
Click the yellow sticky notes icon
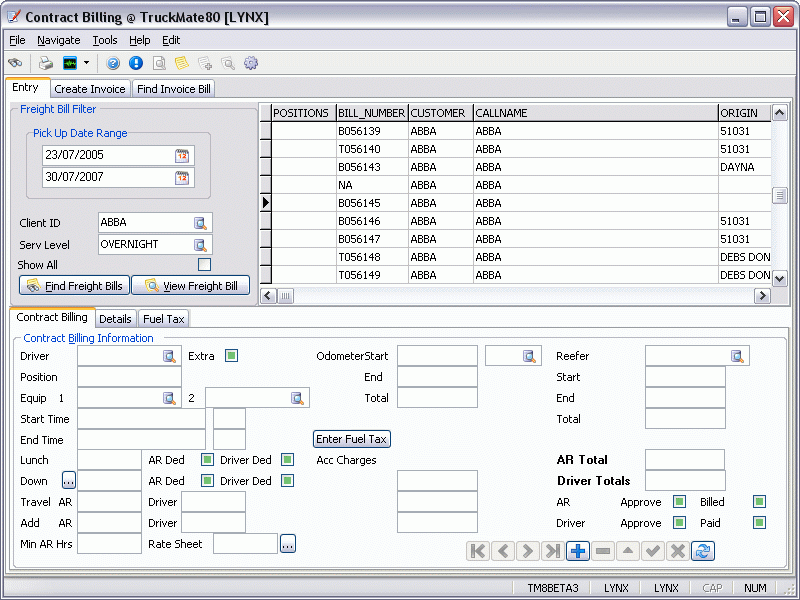182,63
